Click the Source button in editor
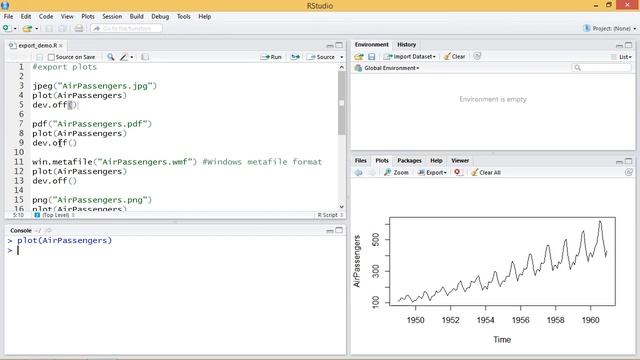The image size is (640, 360). (321, 57)
